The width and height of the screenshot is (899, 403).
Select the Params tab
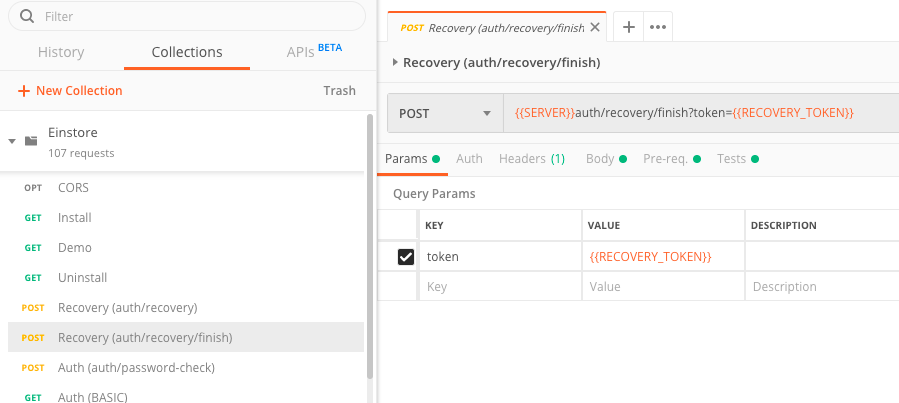(412, 159)
